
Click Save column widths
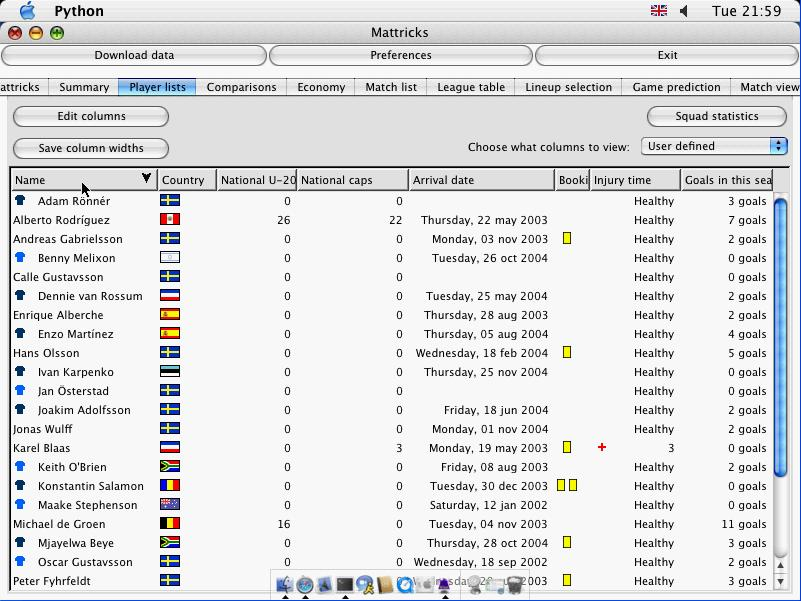click(x=91, y=148)
